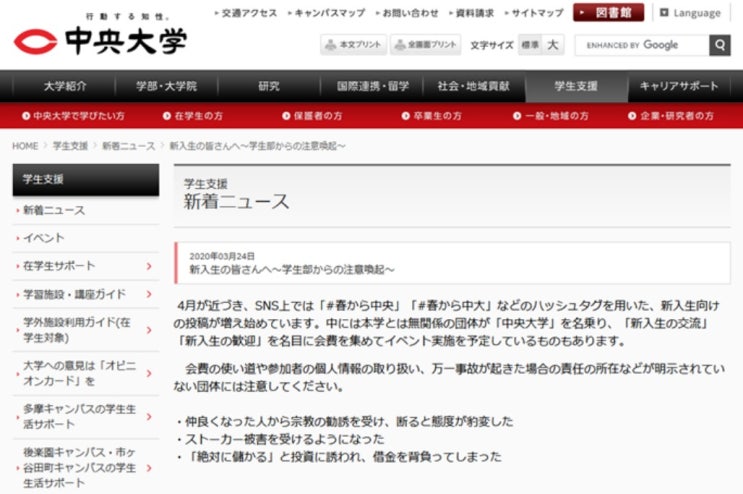Expand the オピニオンカード item chevron
The width and height of the screenshot is (743, 494).
coord(149,374)
